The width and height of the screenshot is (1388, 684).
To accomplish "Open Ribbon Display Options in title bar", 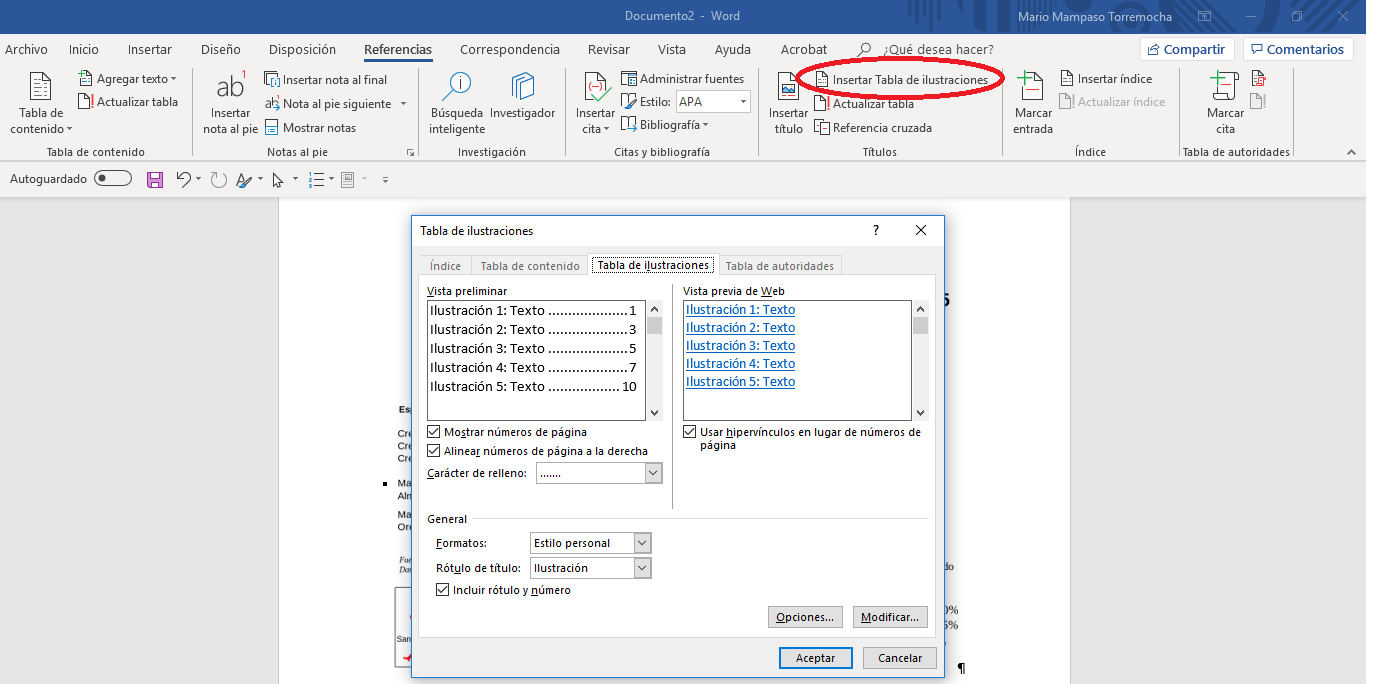I will coord(1204,16).
